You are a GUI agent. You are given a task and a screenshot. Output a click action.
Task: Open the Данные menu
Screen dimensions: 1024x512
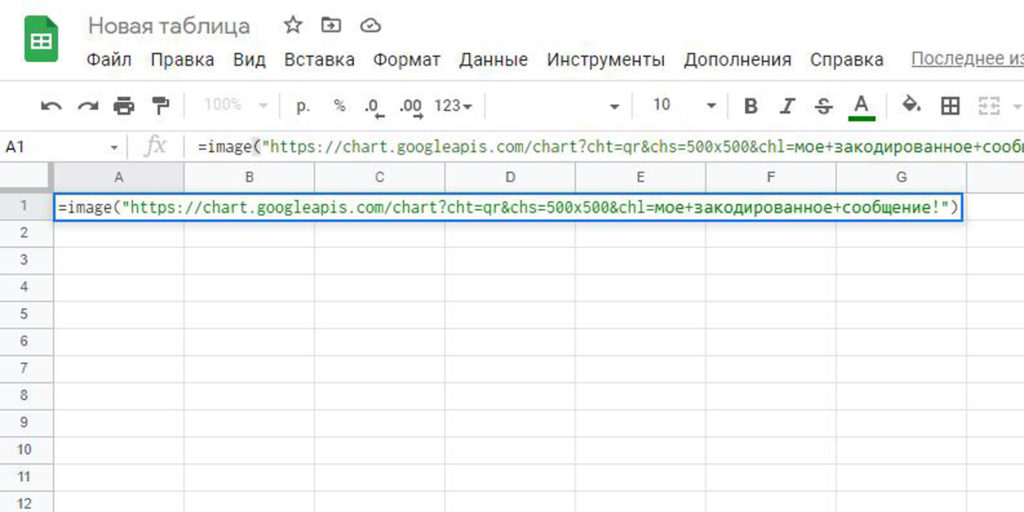493,60
